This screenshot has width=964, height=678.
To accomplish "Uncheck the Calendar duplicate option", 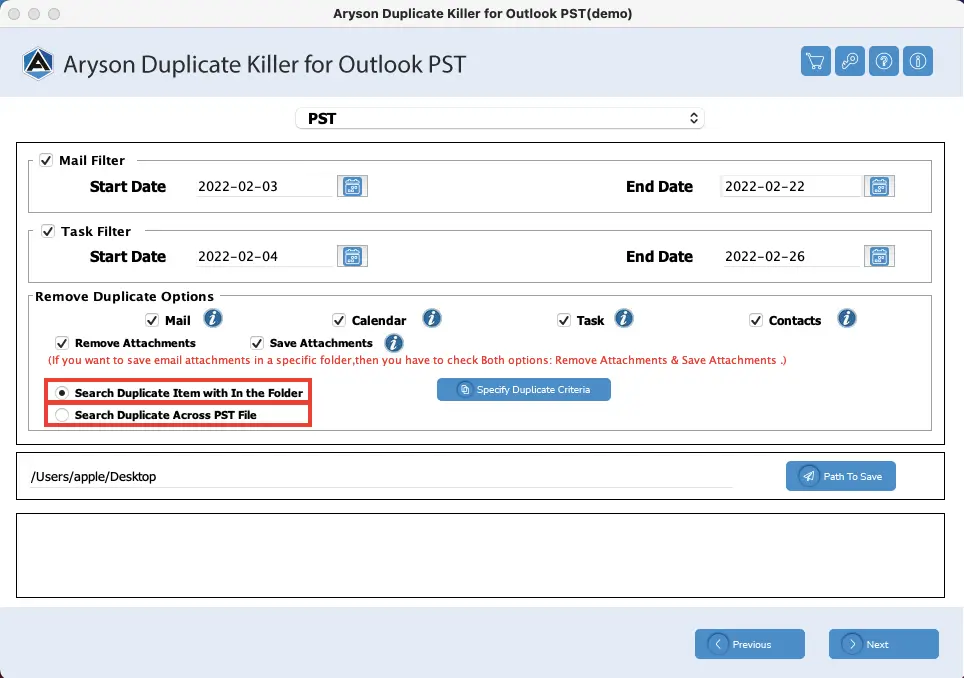I will coord(339,320).
